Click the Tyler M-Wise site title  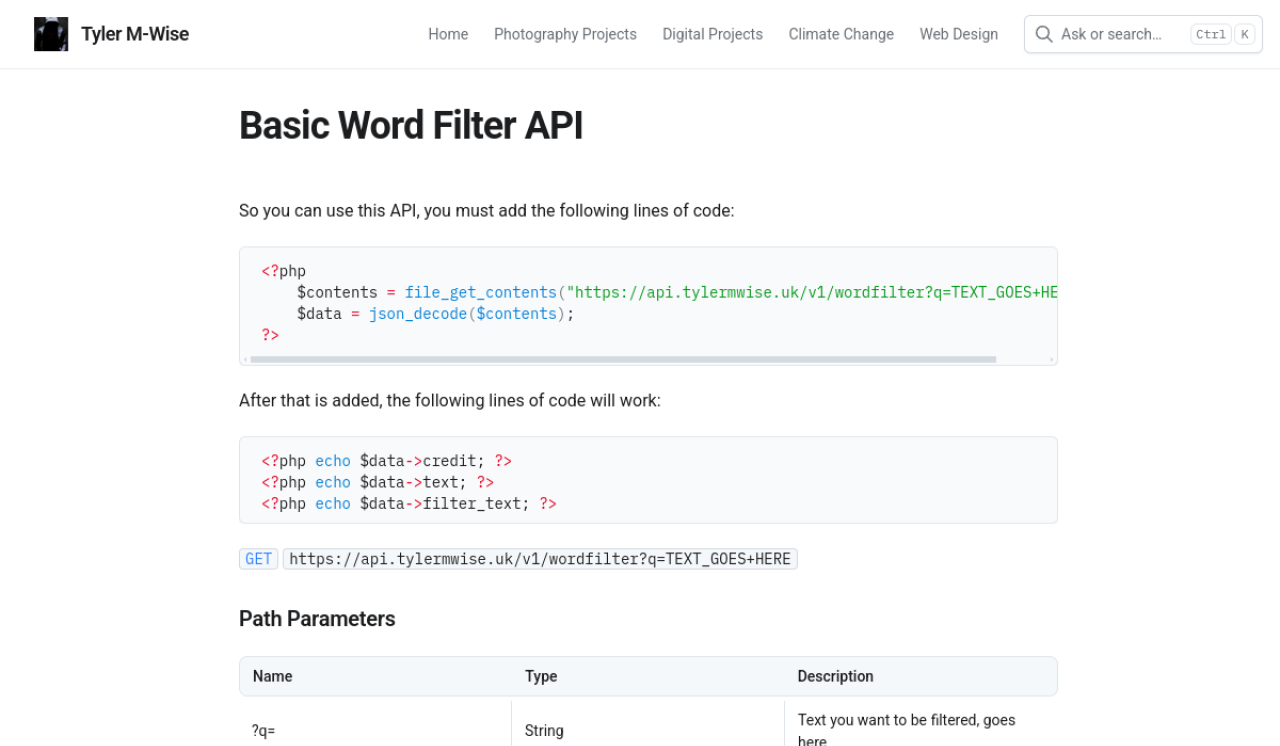click(135, 34)
